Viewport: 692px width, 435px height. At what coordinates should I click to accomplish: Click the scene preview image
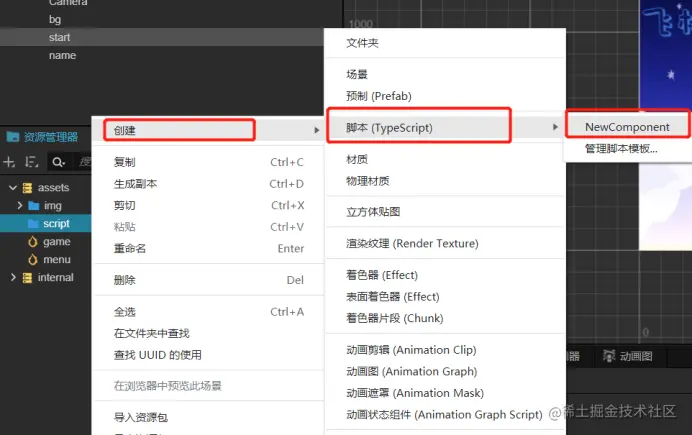click(x=665, y=125)
